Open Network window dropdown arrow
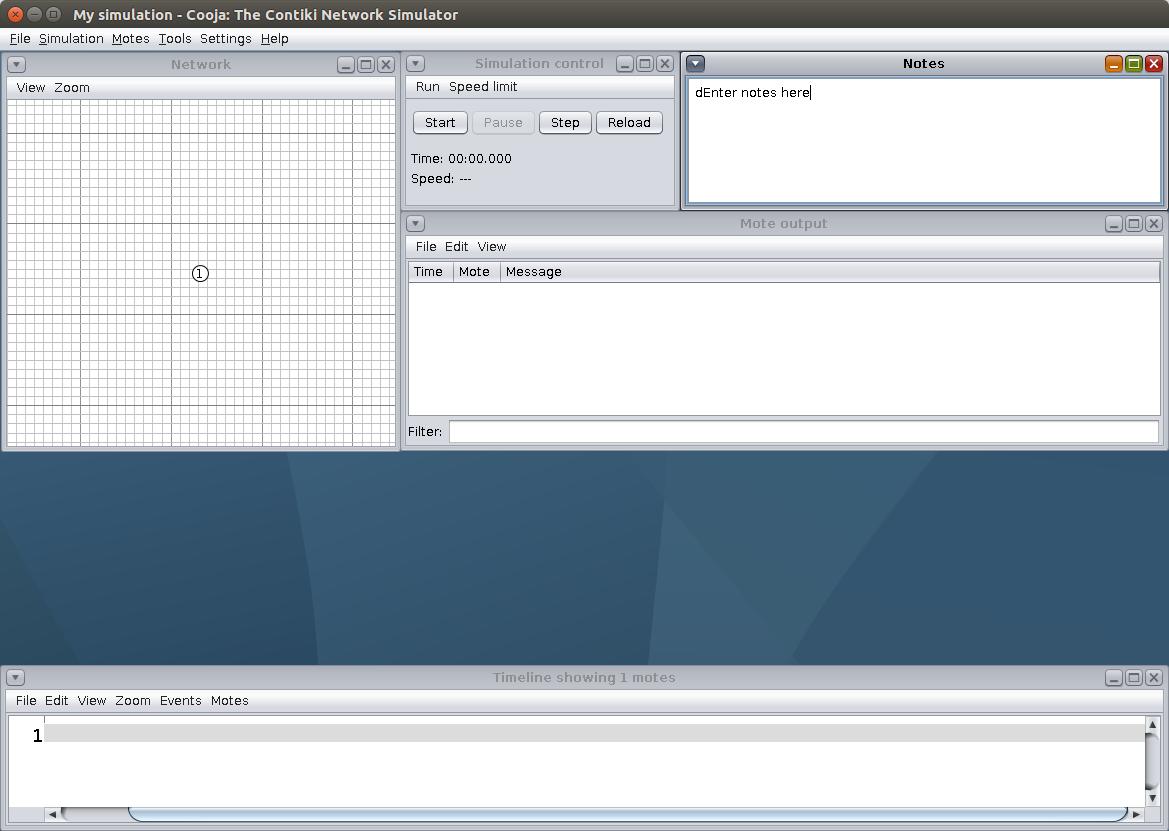The width and height of the screenshot is (1169, 831). (16, 65)
